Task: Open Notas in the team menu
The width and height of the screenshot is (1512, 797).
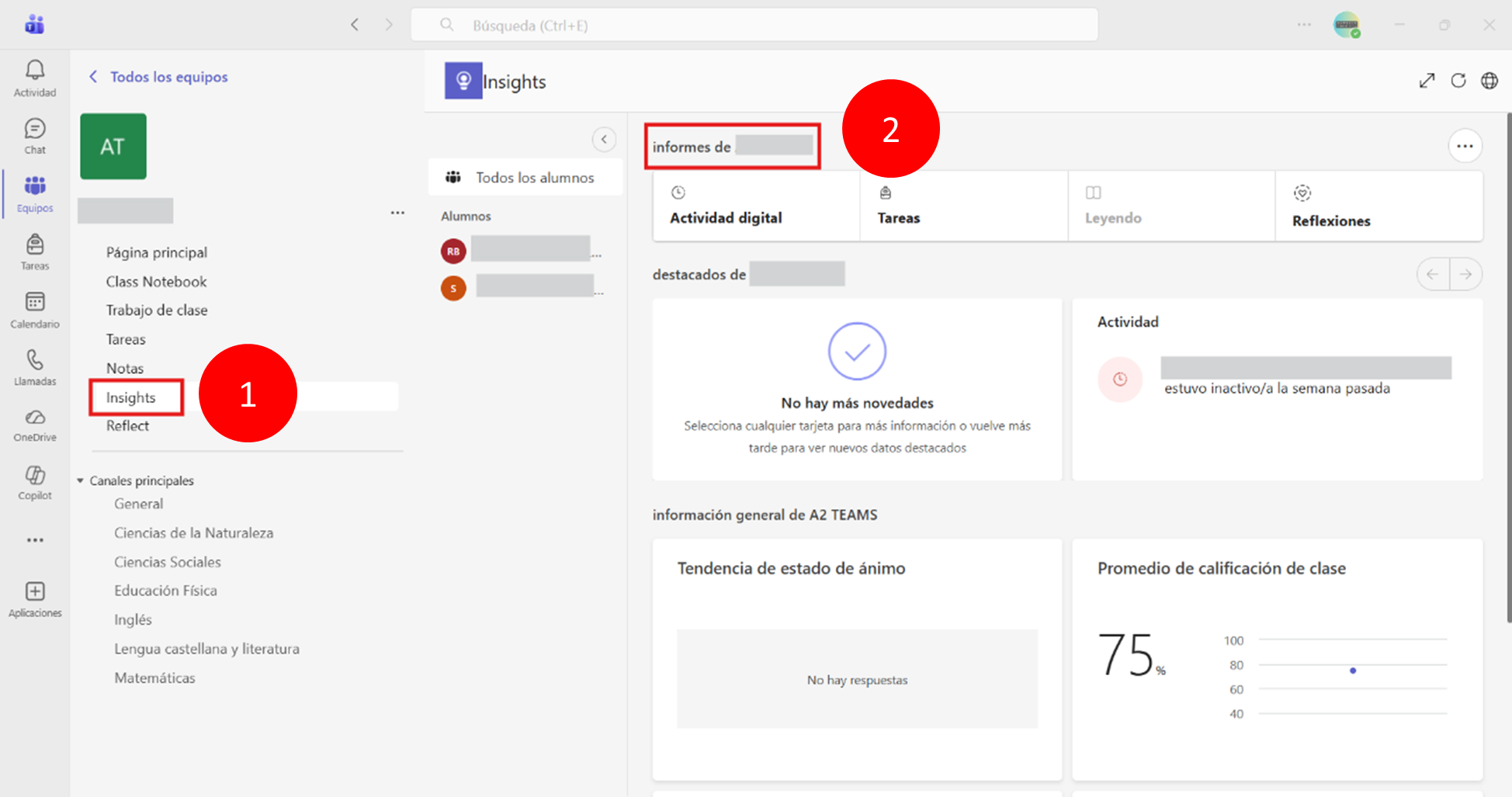Action: pyautogui.click(x=125, y=369)
